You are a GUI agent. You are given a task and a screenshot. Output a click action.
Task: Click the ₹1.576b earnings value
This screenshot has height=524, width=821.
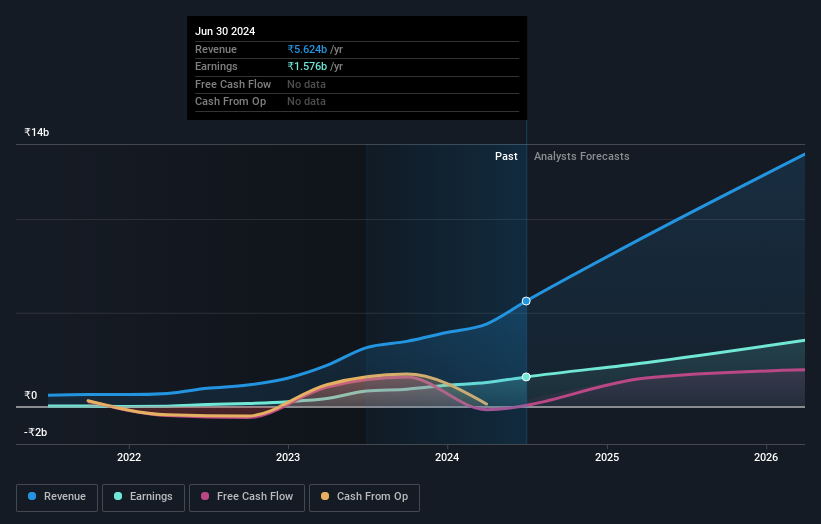pos(307,66)
